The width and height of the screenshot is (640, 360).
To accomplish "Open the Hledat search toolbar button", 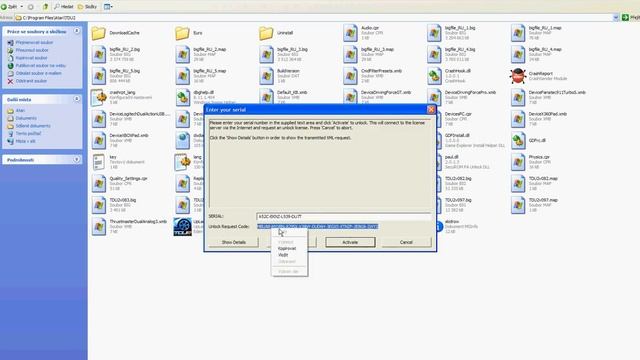I will coord(64,7).
